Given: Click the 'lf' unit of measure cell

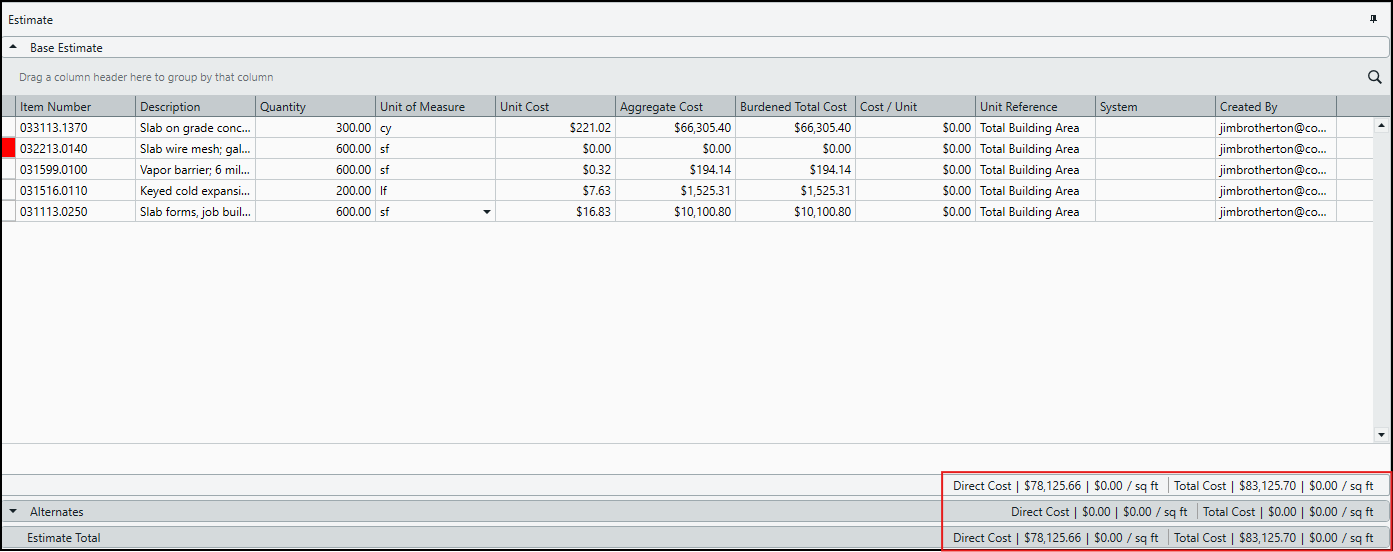Looking at the screenshot, I should 435,191.
